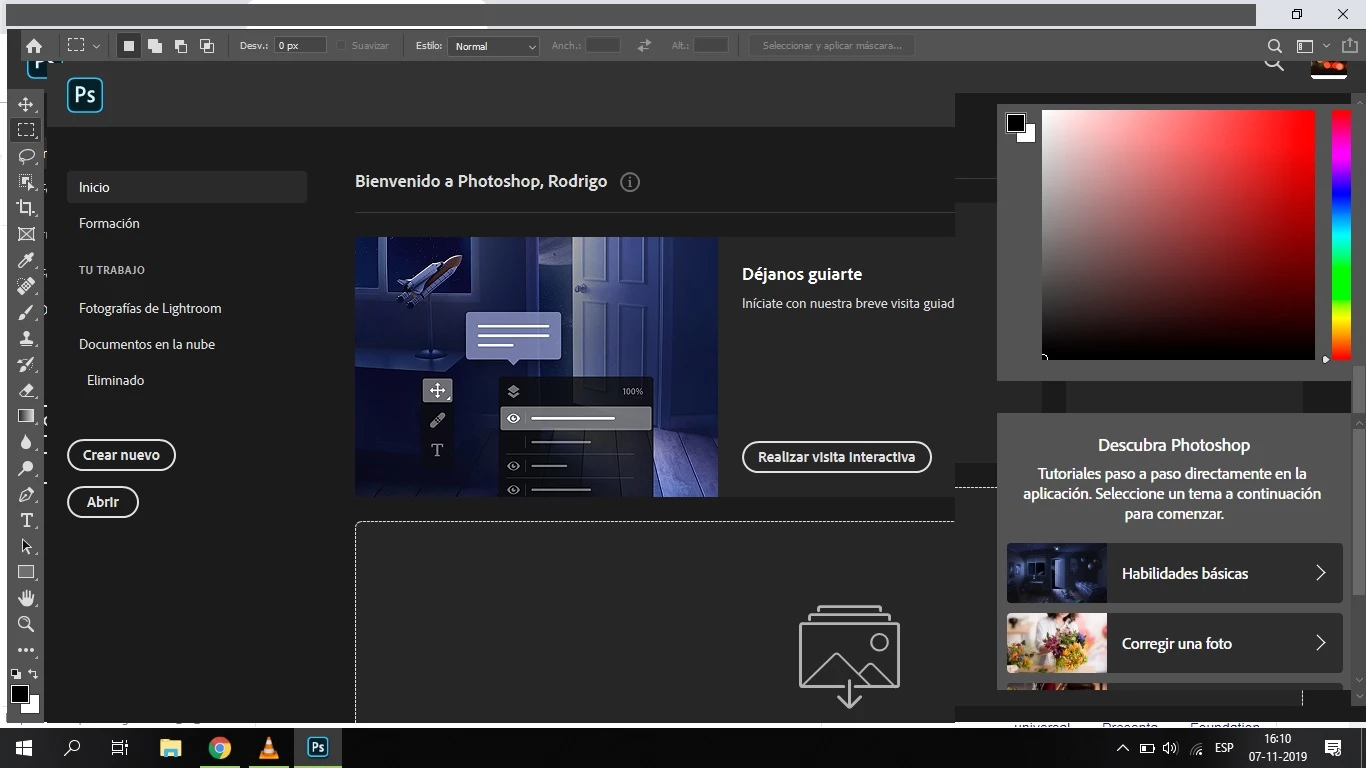The height and width of the screenshot is (768, 1366).
Task: Open VLC from the taskbar
Action: click(268, 748)
